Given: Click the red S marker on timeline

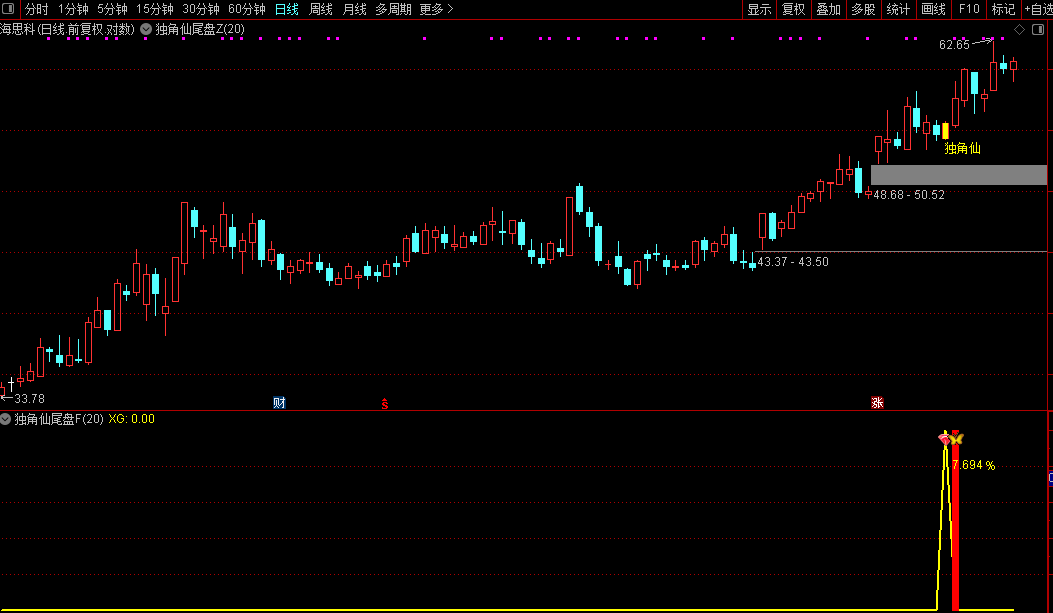Looking at the screenshot, I should (385, 404).
